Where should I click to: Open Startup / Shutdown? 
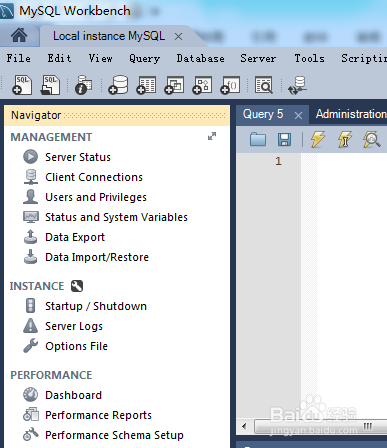coord(96,306)
